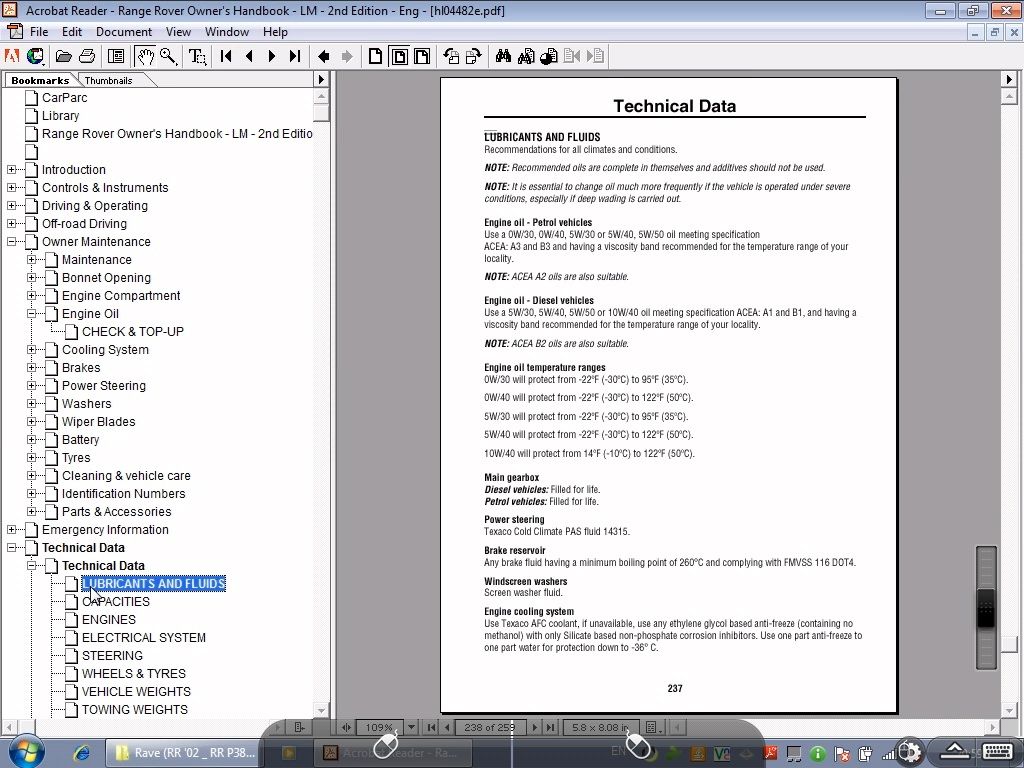This screenshot has width=1024, height=768.
Task: Open Find with binoculars icon
Action: (503, 56)
